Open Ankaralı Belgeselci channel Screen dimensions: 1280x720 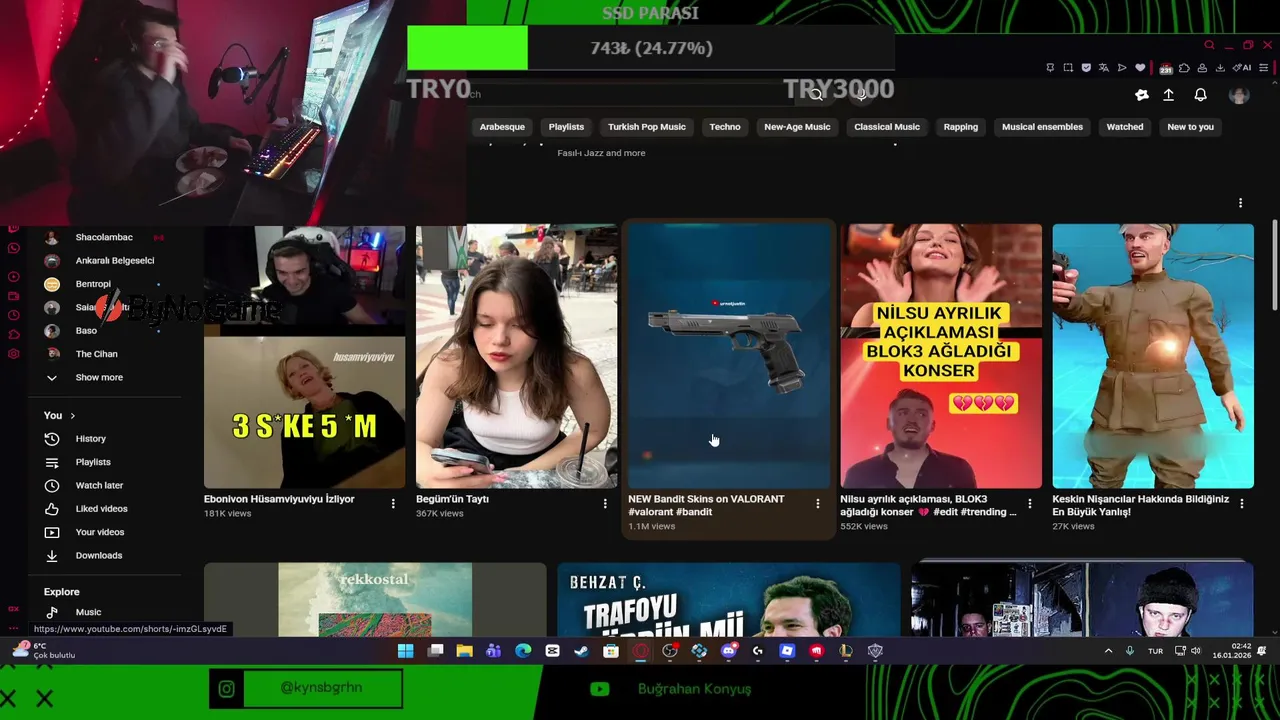tap(115, 261)
